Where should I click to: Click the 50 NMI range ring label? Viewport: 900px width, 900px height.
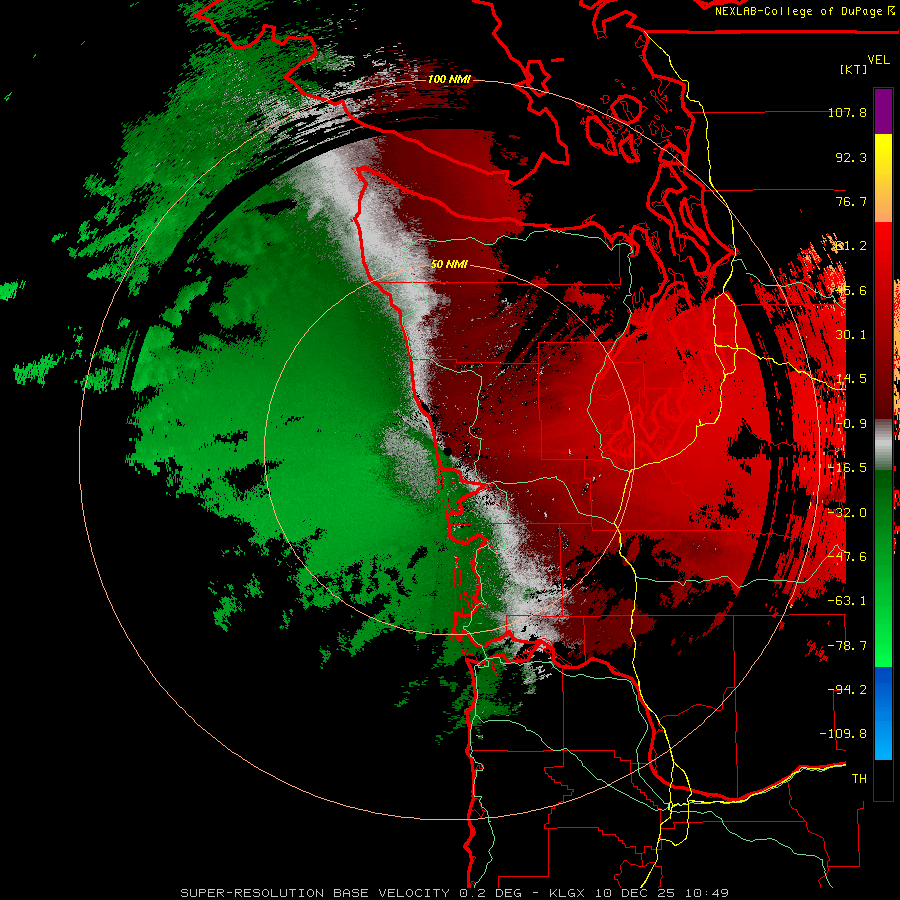(449, 265)
